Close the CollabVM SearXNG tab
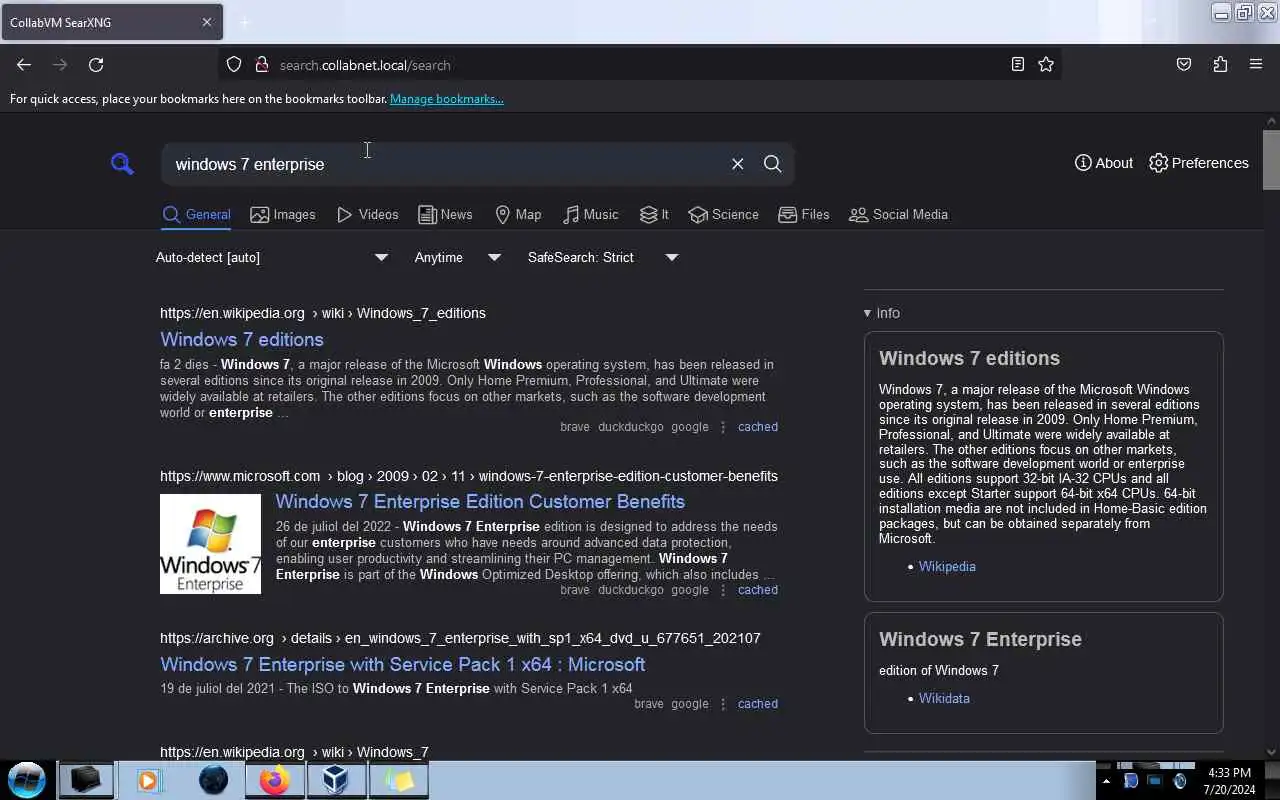The image size is (1280, 800). click(207, 22)
